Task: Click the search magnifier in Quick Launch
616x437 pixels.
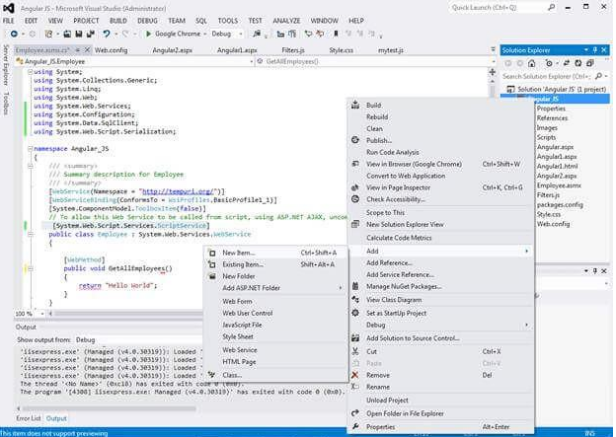Action: [x=552, y=7]
